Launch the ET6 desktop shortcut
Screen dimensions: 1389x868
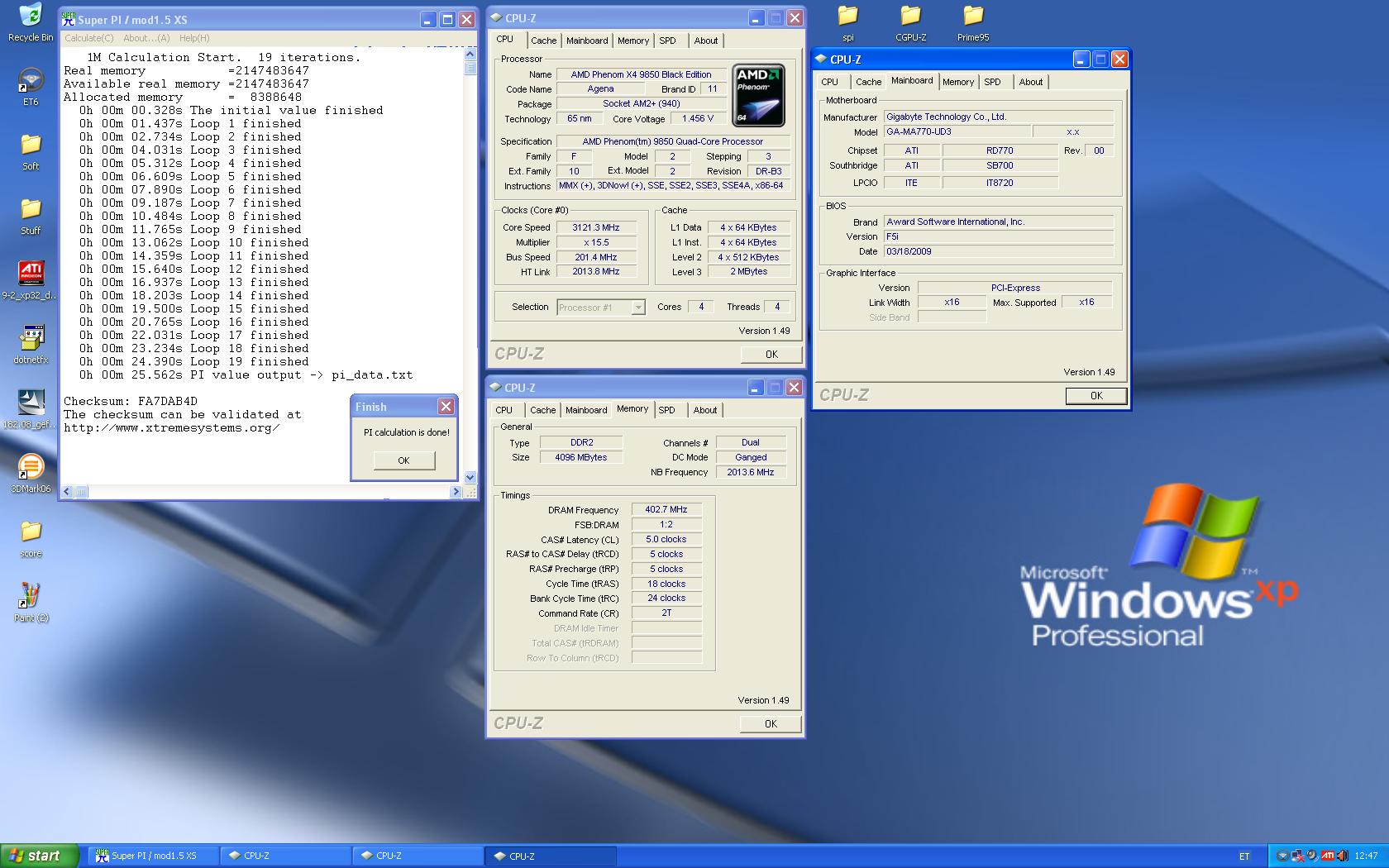[31, 87]
